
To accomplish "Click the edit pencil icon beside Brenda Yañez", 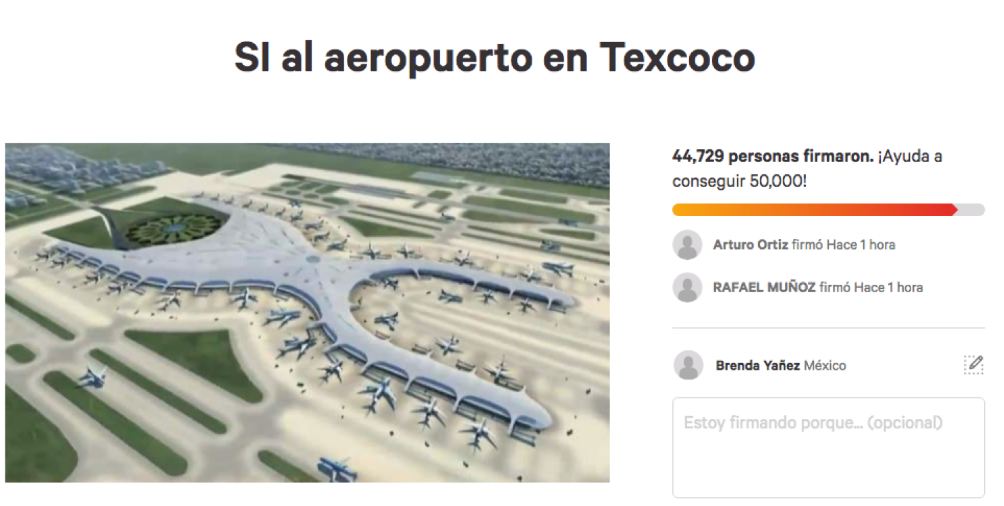I will click(973, 364).
